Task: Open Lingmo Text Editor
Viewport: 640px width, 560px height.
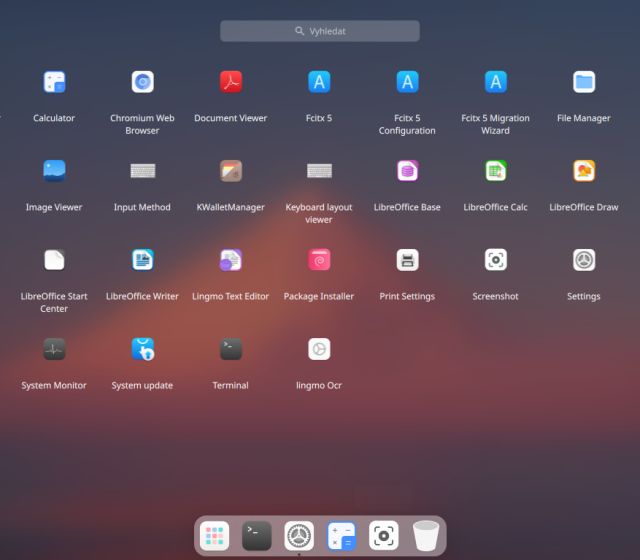Action: pos(231,260)
